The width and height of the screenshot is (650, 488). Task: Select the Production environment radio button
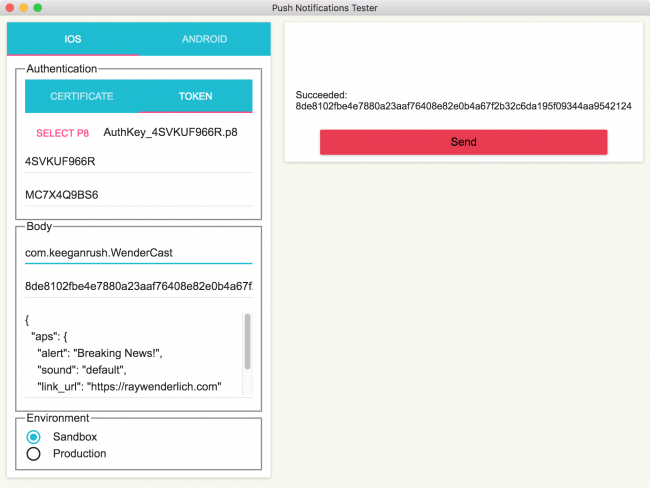34,454
